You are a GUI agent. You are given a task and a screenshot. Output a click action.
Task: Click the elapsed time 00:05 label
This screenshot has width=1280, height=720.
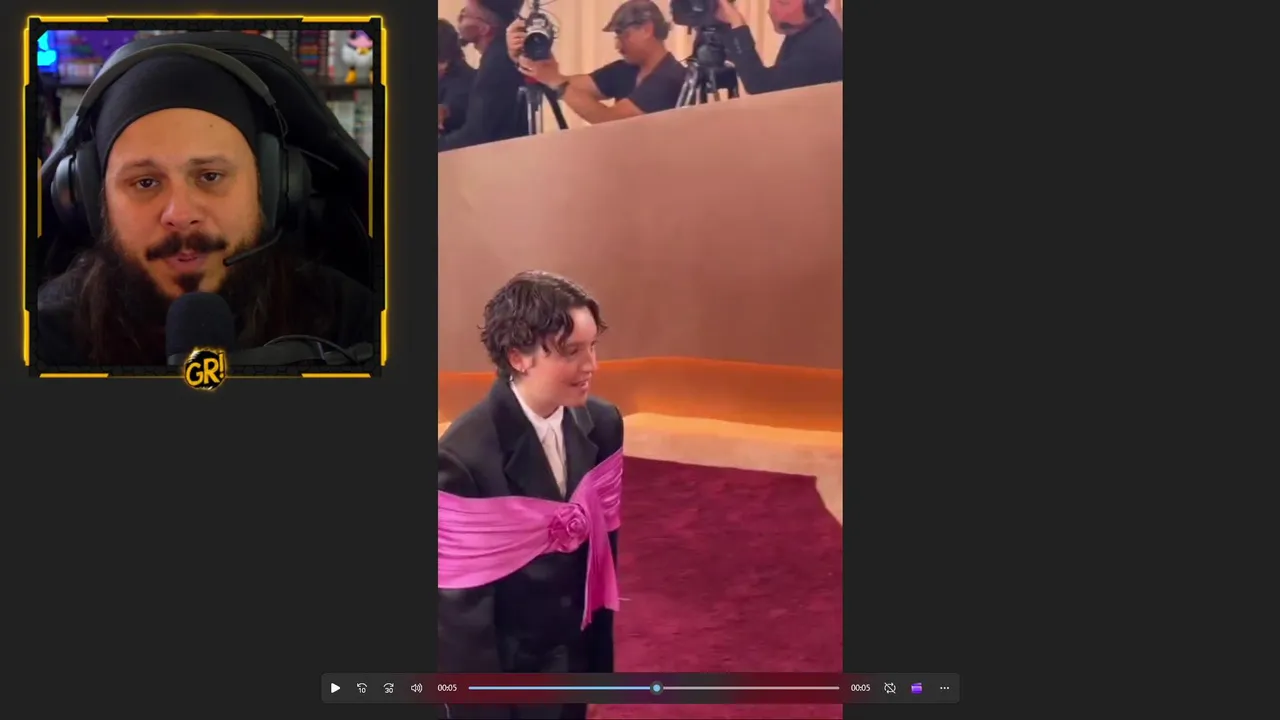coord(447,688)
